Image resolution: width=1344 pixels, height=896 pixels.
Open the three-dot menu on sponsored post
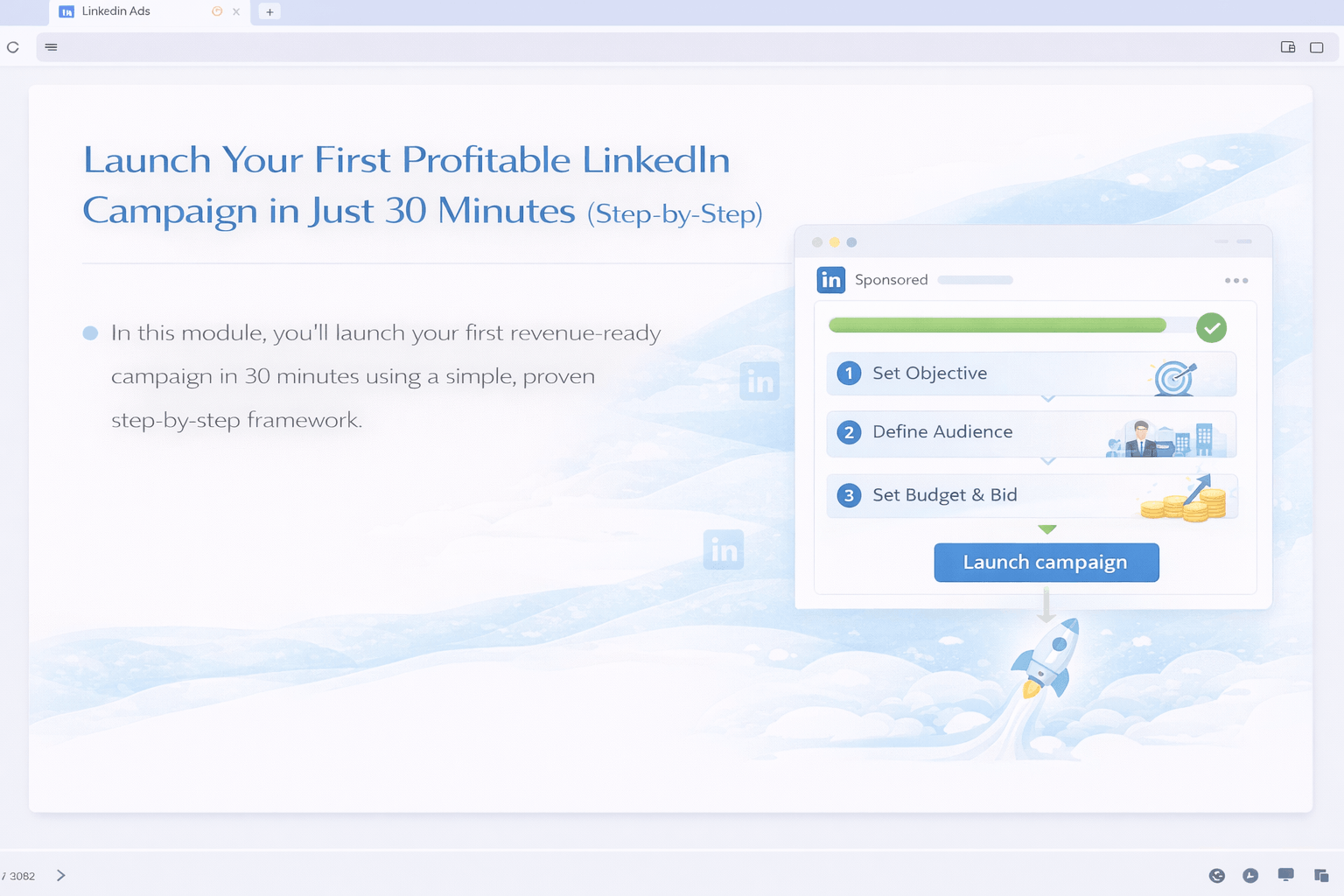[x=1235, y=281]
